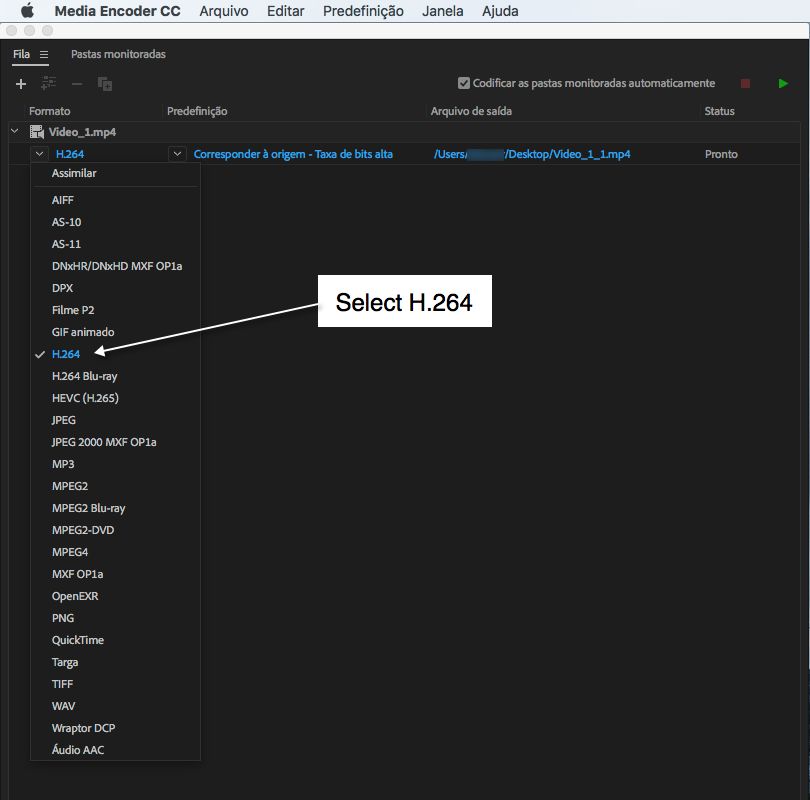The width and height of the screenshot is (810, 800).
Task: Toggle Codificar as pastas monitoradas automaticamente
Action: coord(463,83)
